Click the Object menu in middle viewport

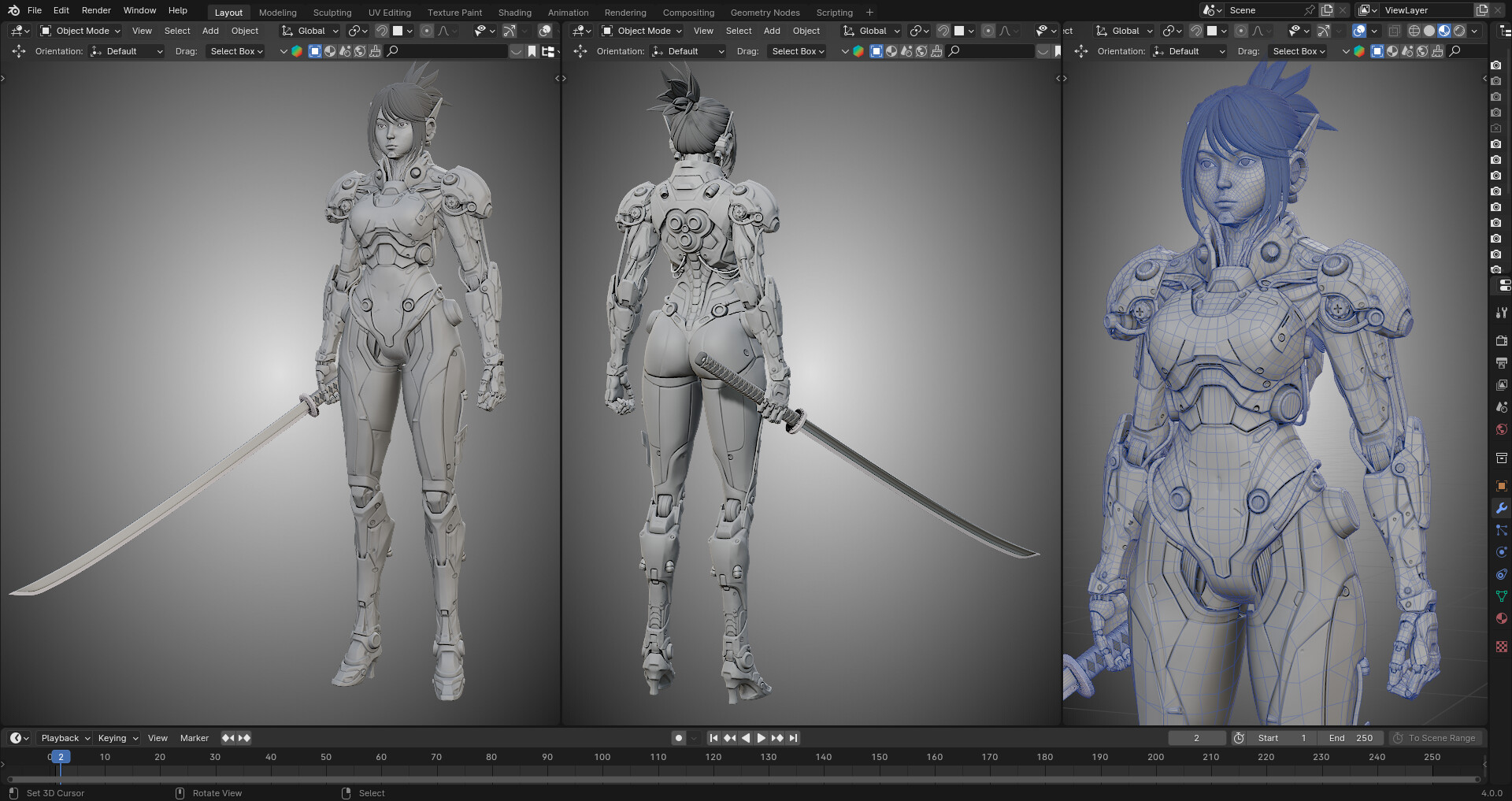point(806,31)
